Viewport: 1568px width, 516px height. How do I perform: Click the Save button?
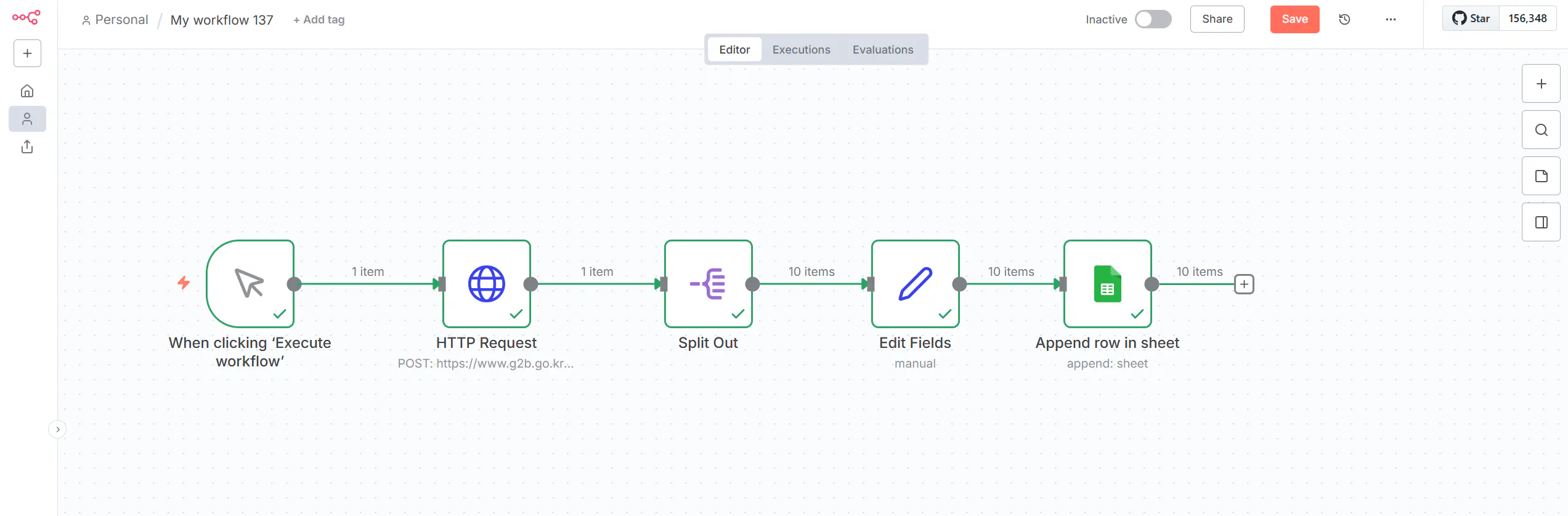tap(1294, 20)
